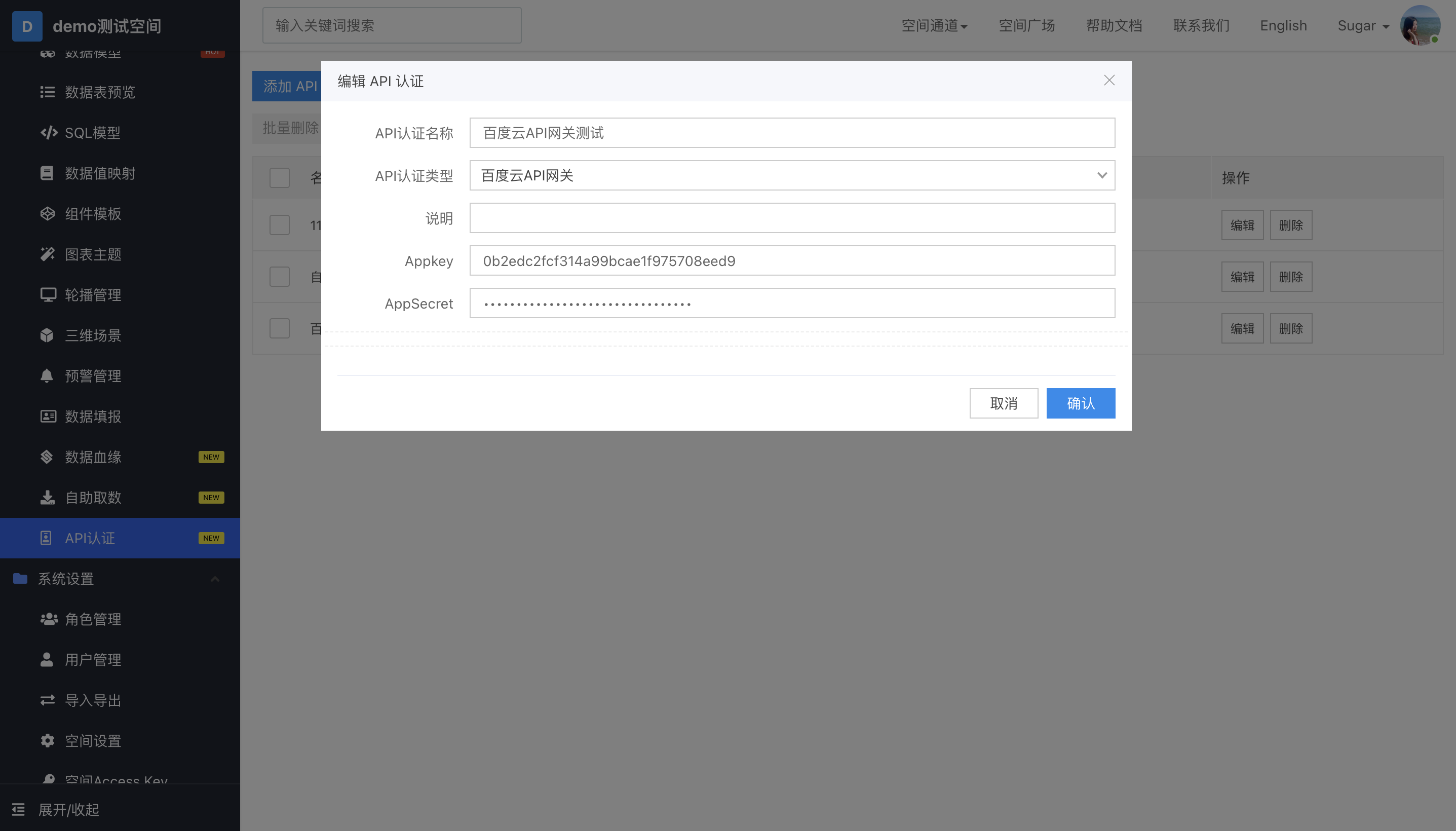Click the 轮播管理 monitor icon
Viewport: 1456px width, 831px height.
click(x=48, y=294)
